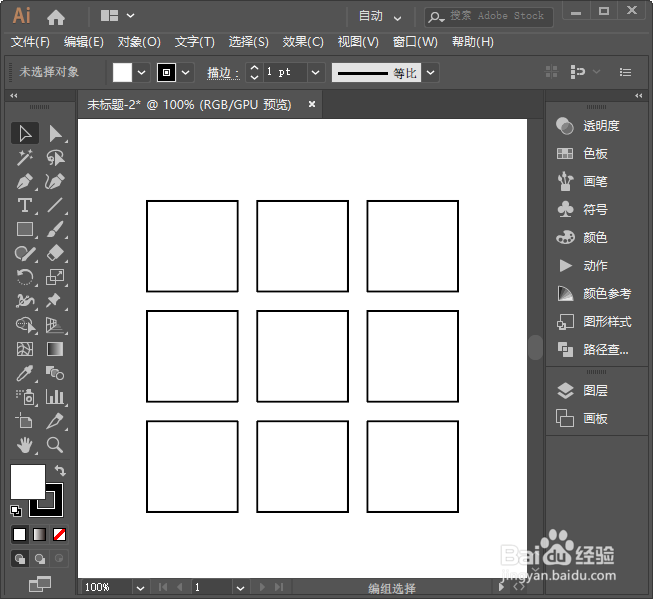Open the 效果(C) menu
The height and width of the screenshot is (599, 653).
[x=303, y=42]
